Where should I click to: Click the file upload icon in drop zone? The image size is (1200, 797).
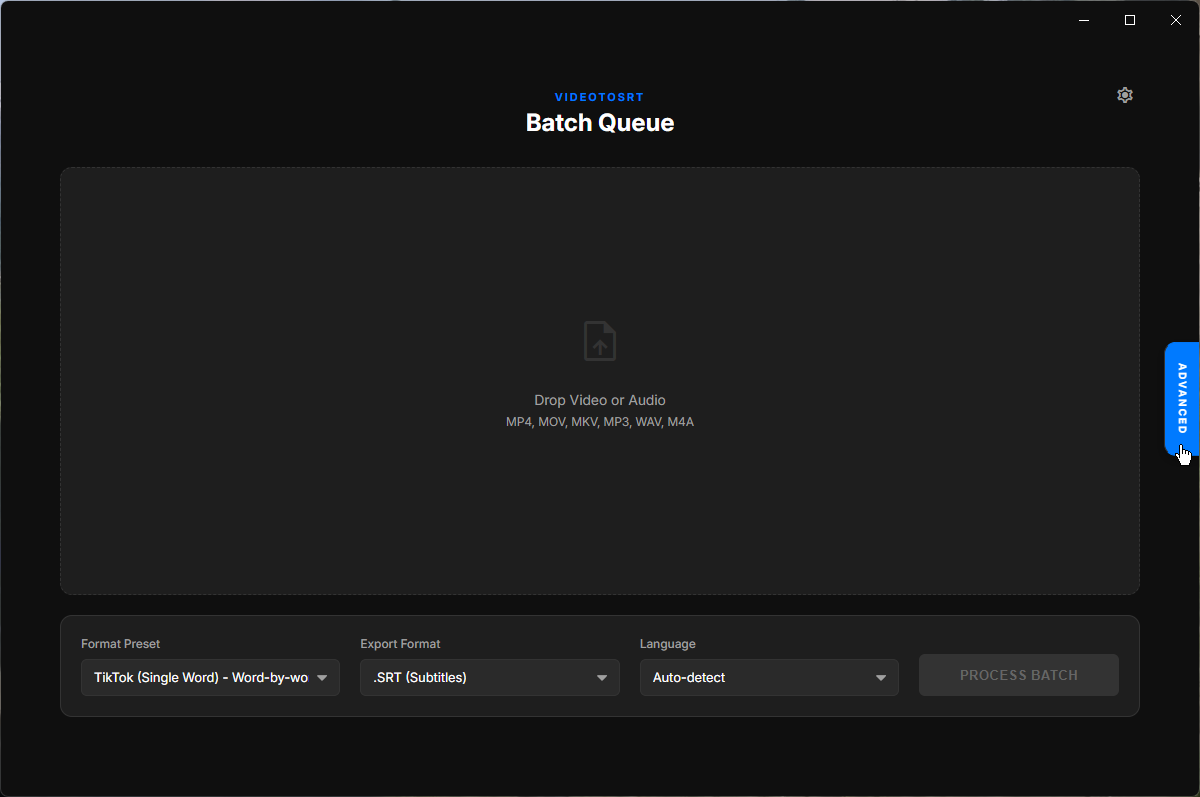(x=600, y=341)
